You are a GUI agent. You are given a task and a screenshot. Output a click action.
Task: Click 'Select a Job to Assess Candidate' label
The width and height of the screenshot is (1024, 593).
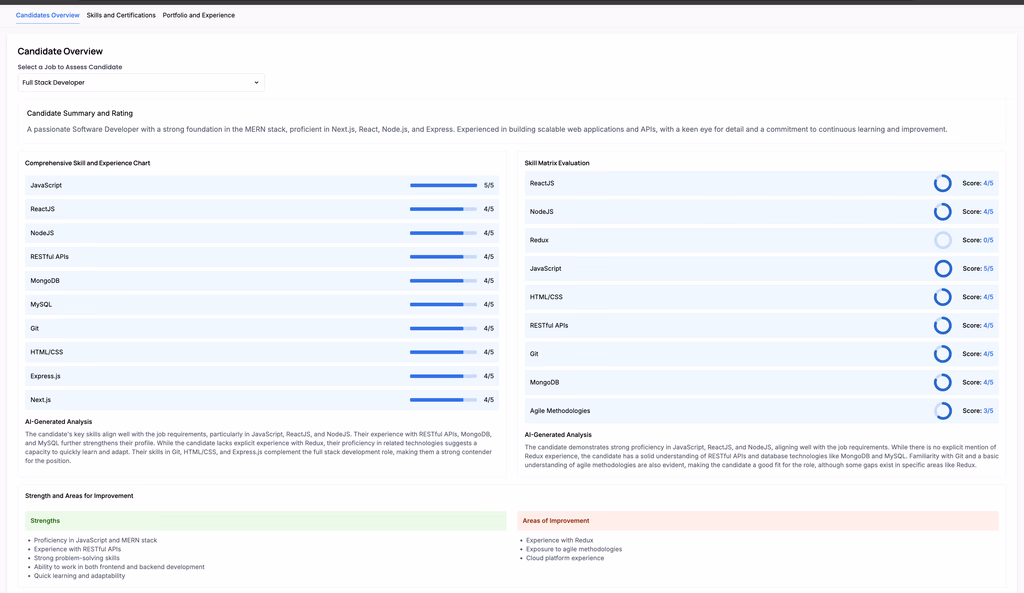point(70,67)
